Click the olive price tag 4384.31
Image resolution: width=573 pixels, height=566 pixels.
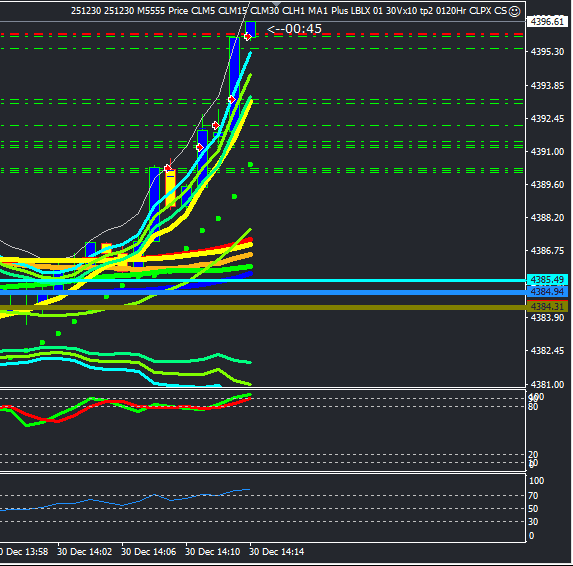tap(547, 306)
